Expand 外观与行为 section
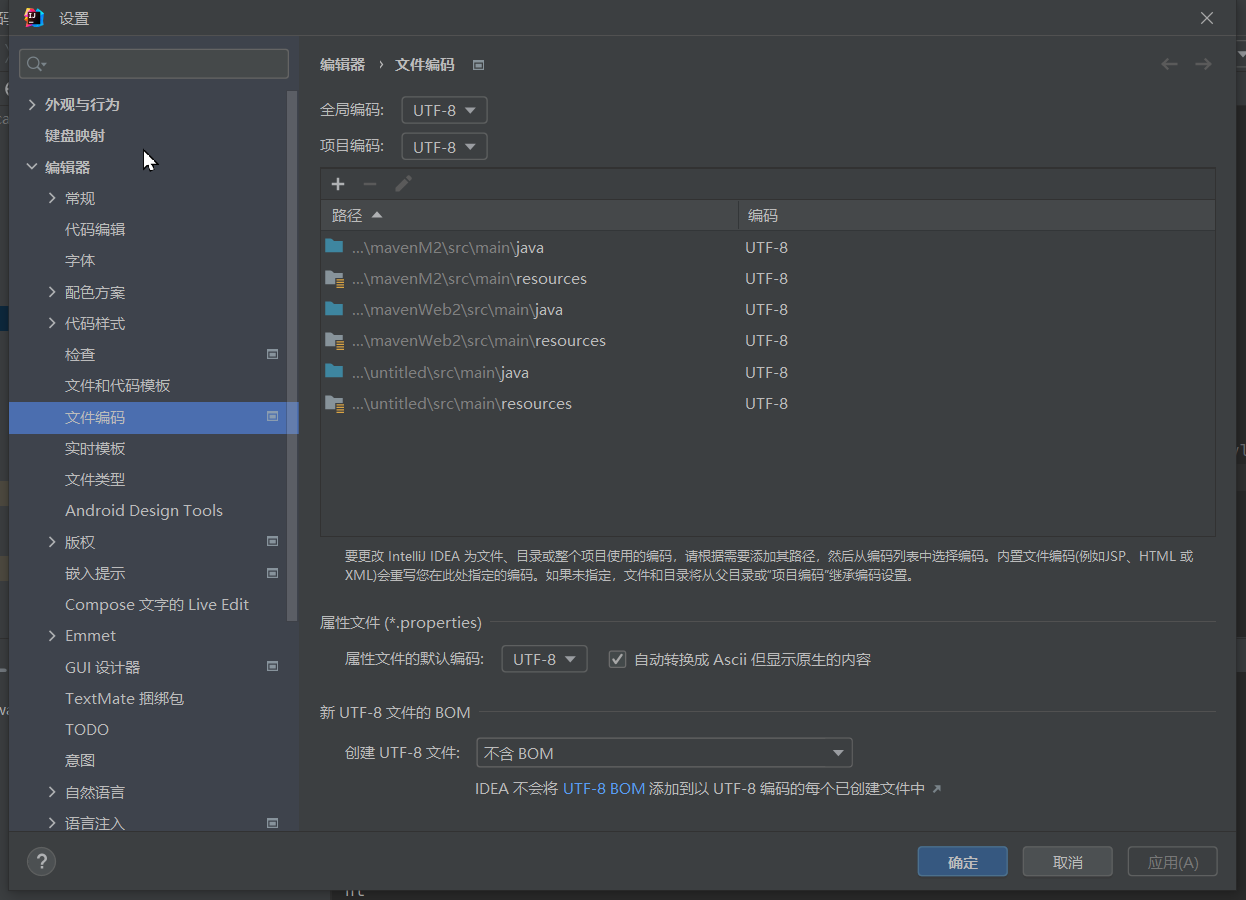This screenshot has width=1246, height=900. pos(32,104)
